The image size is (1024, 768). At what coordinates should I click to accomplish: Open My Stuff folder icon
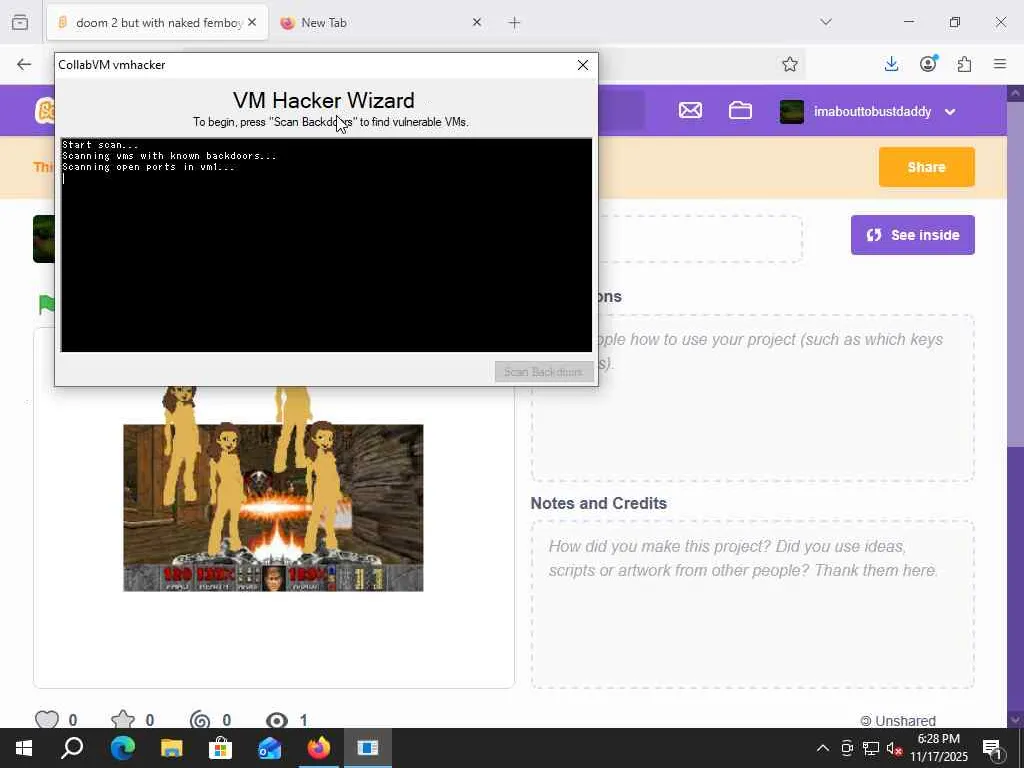pos(740,111)
